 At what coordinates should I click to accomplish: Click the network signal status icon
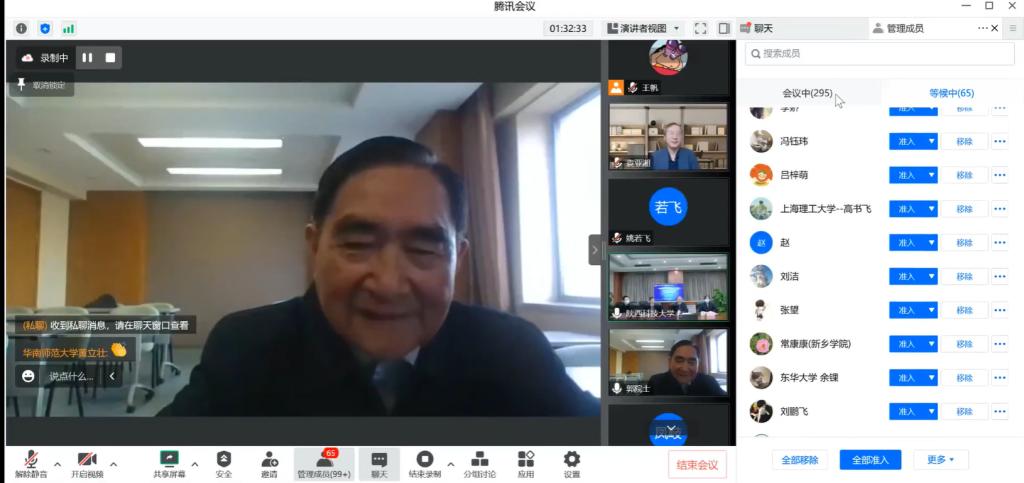click(x=68, y=29)
